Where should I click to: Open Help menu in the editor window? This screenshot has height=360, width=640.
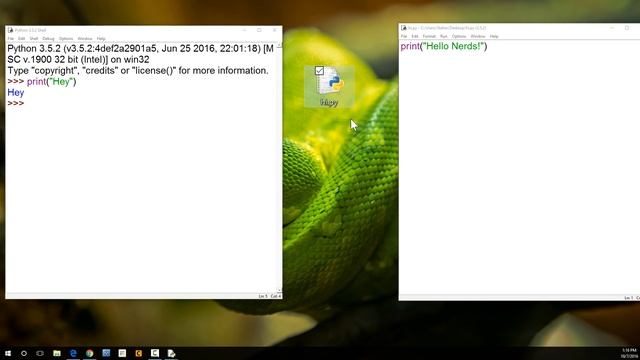tap(494, 36)
